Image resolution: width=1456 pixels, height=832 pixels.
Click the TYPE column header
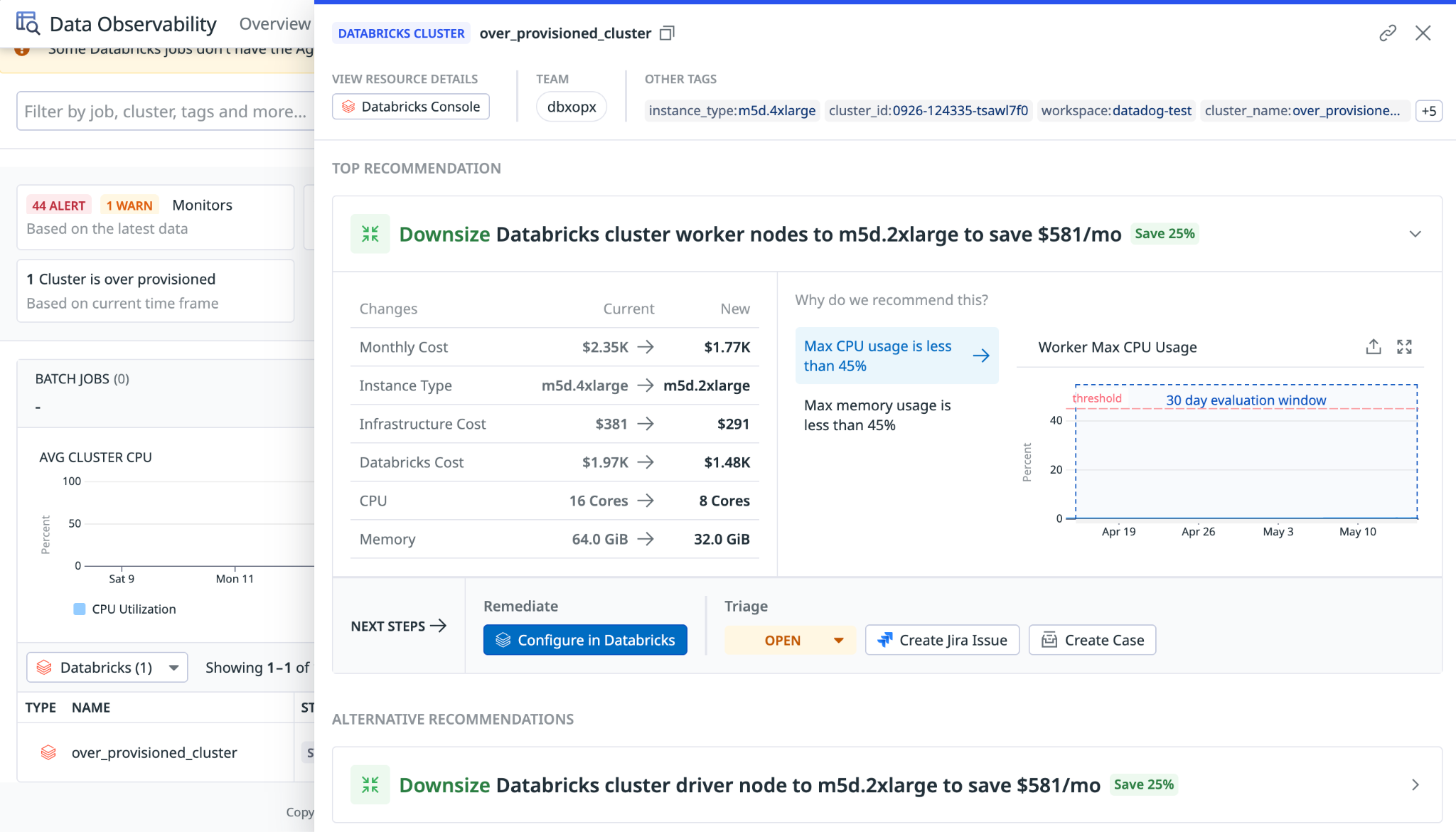(41, 708)
